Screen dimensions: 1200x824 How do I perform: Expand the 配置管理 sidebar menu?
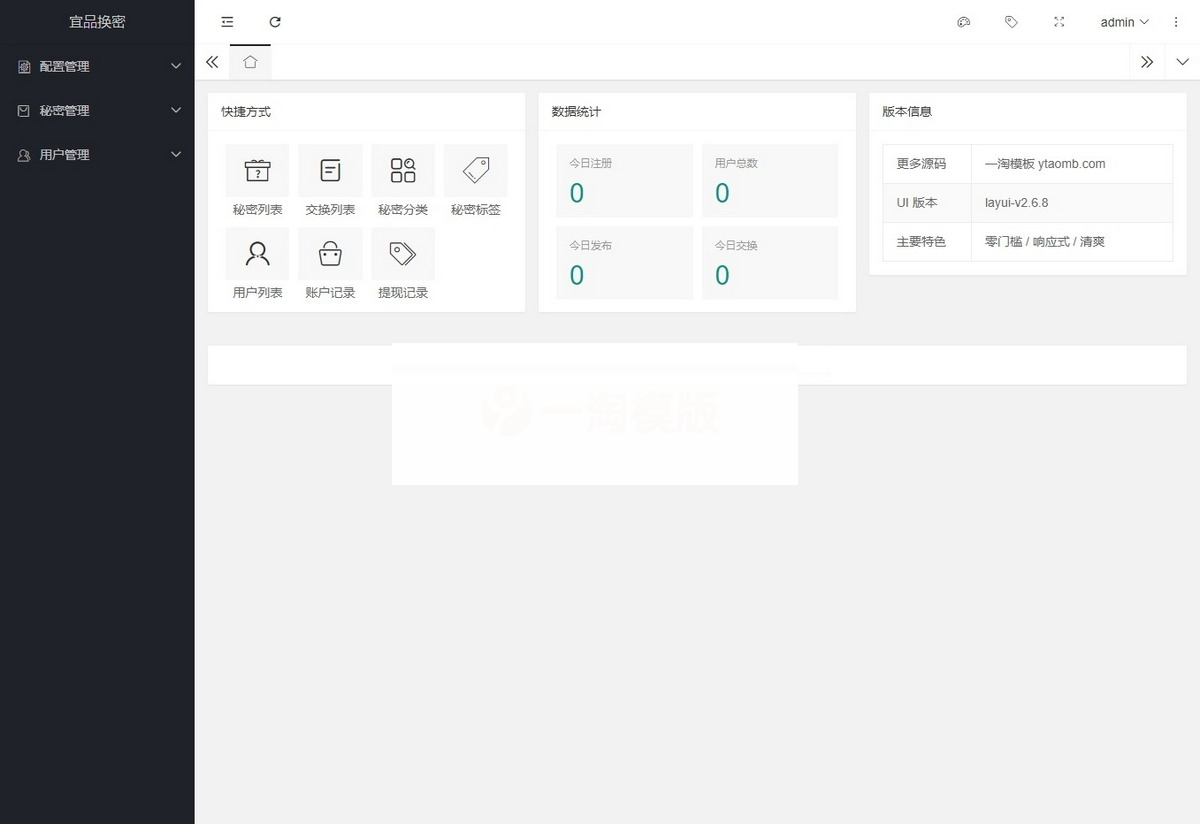point(97,67)
